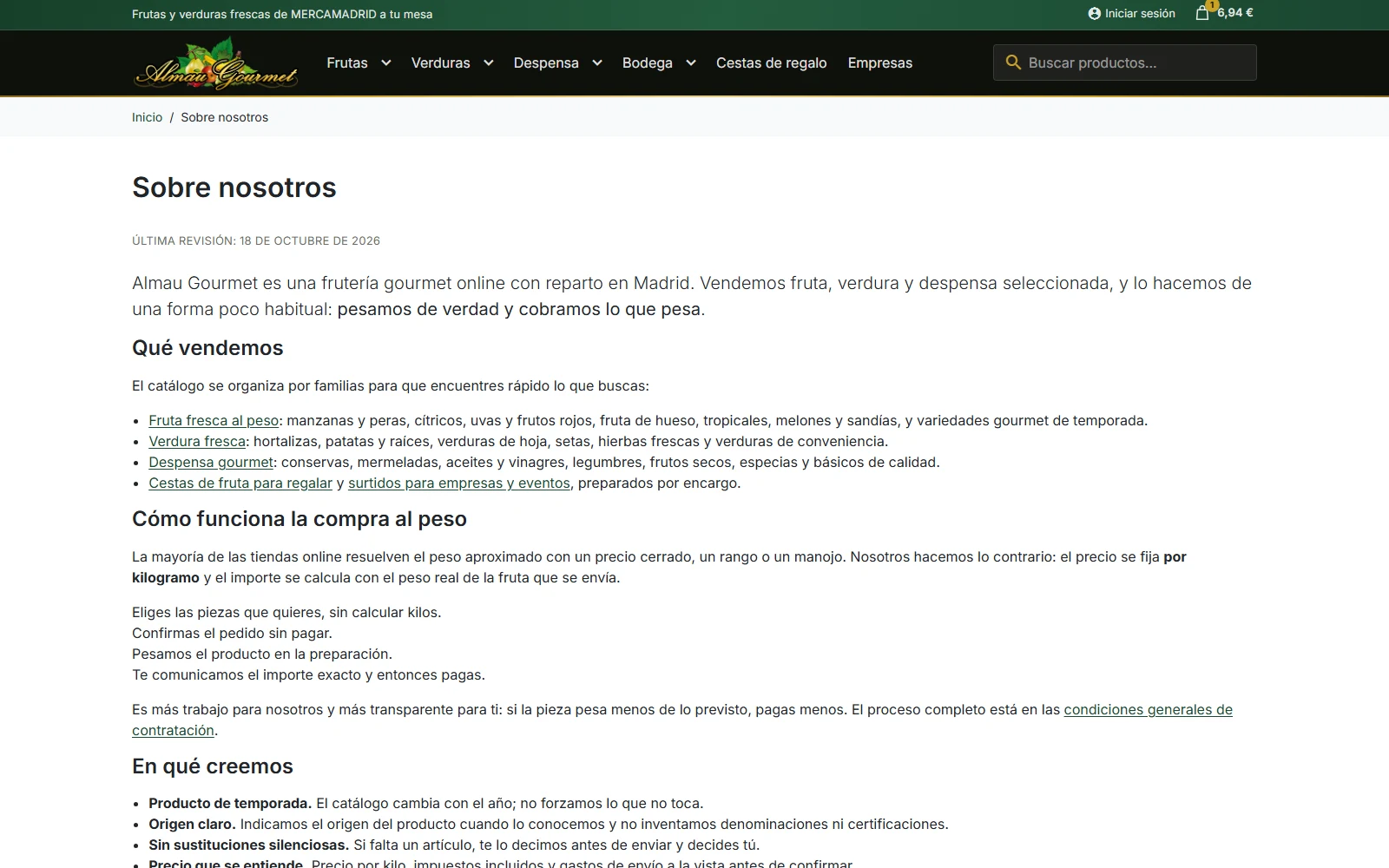The height and width of the screenshot is (868, 1389).
Task: Open Cestas de fruta para regalar link
Action: tap(240, 483)
